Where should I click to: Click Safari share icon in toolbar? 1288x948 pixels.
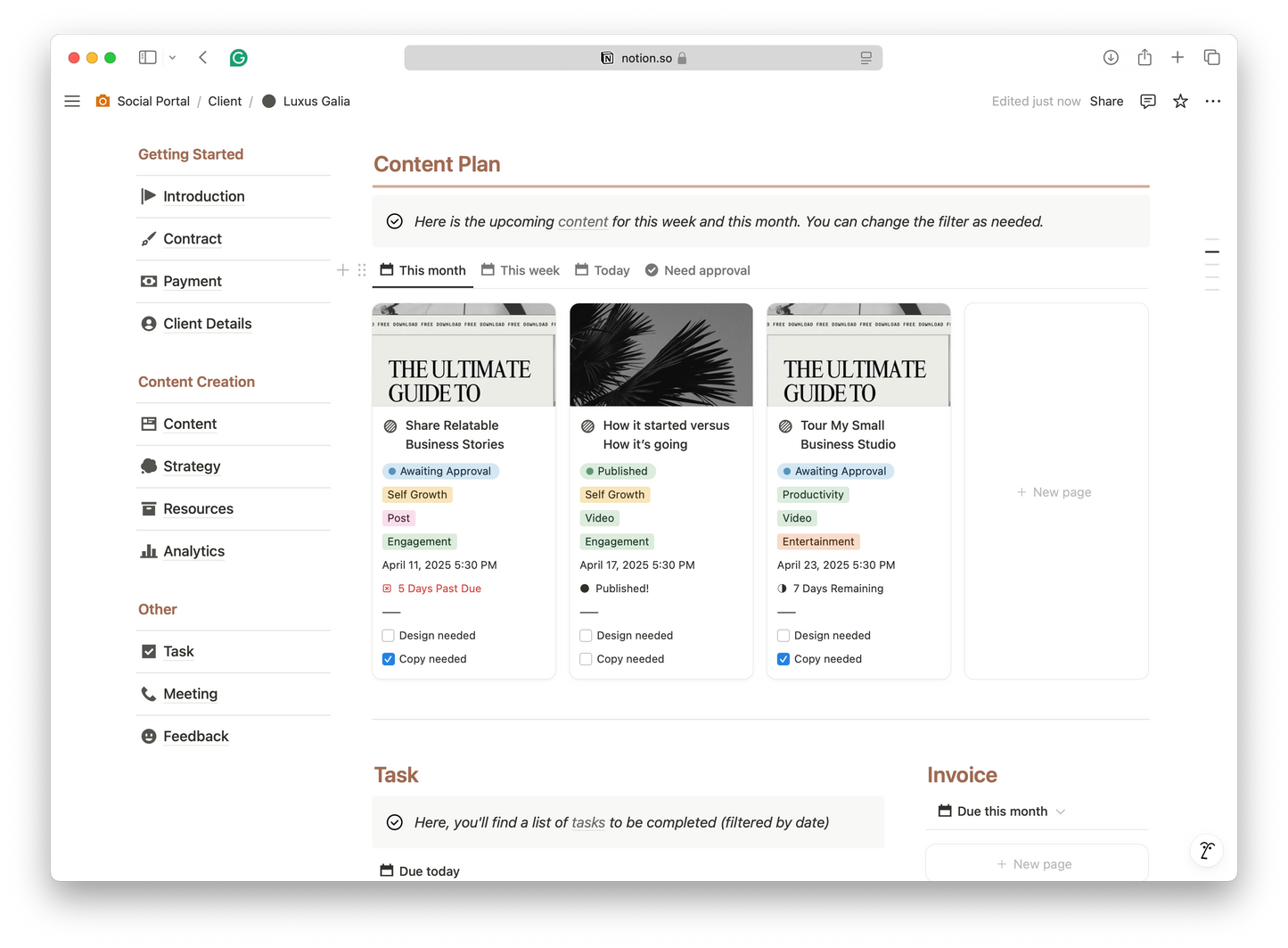click(1144, 58)
